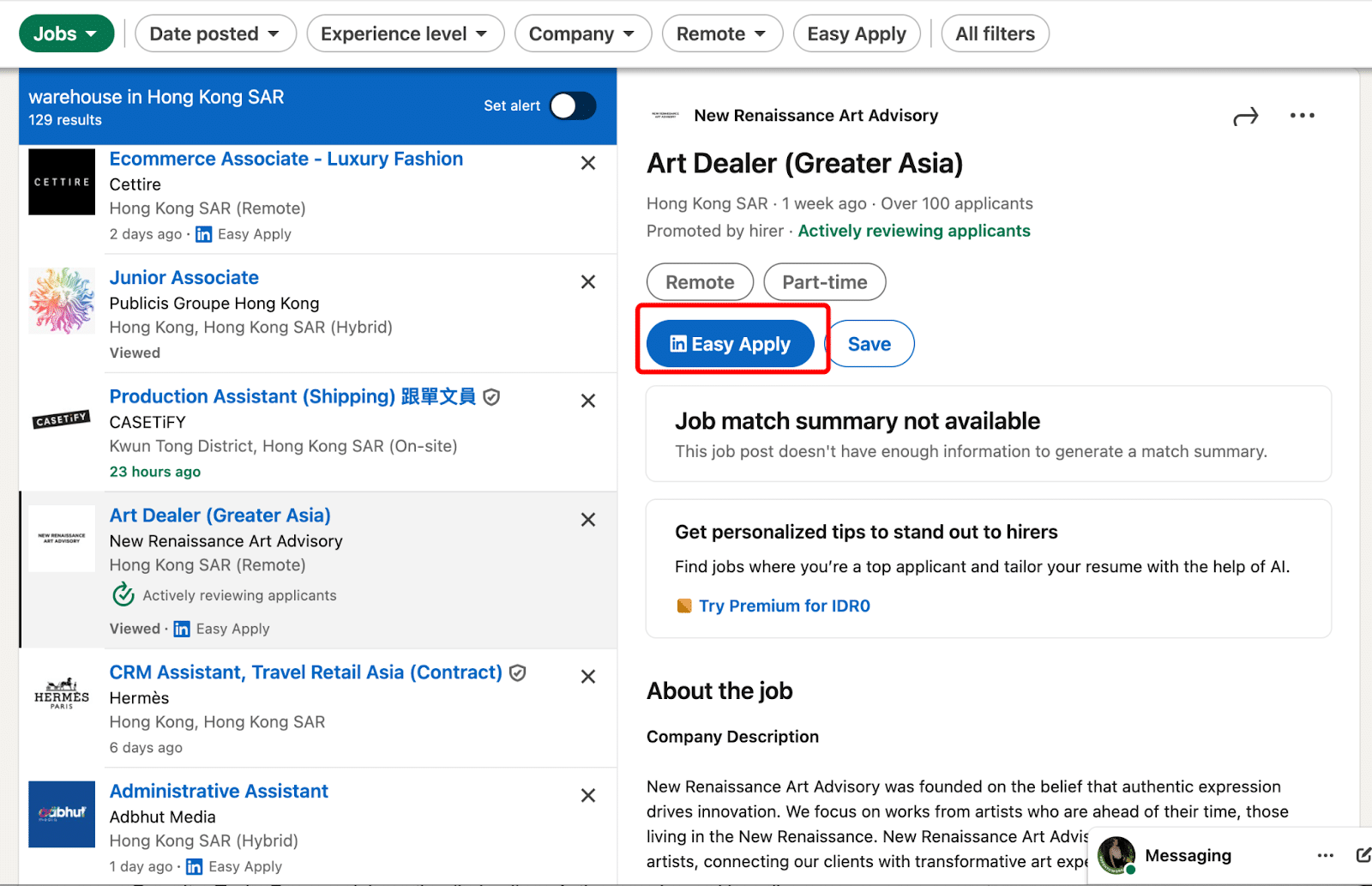Open the Jobs category selector
1372x886 pixels.
pyautogui.click(x=66, y=33)
